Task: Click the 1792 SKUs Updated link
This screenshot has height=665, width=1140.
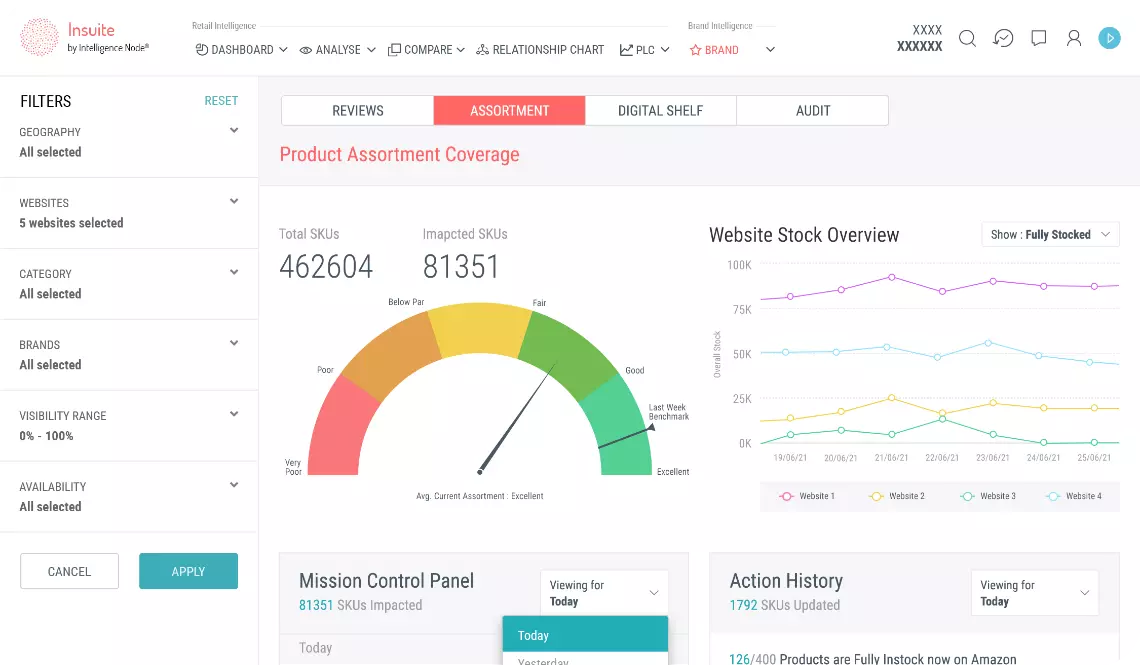Action: [785, 605]
